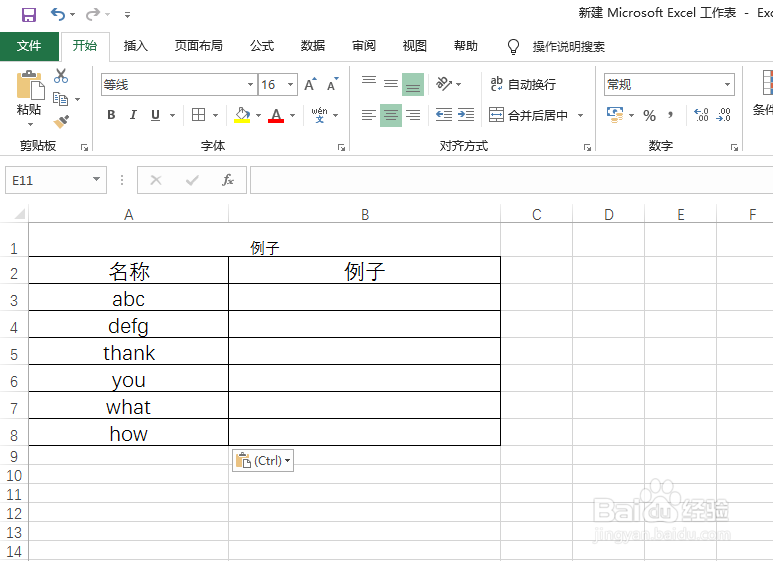Click the Copy icon
Image resolution: width=773 pixels, height=561 pixels.
coord(60,99)
